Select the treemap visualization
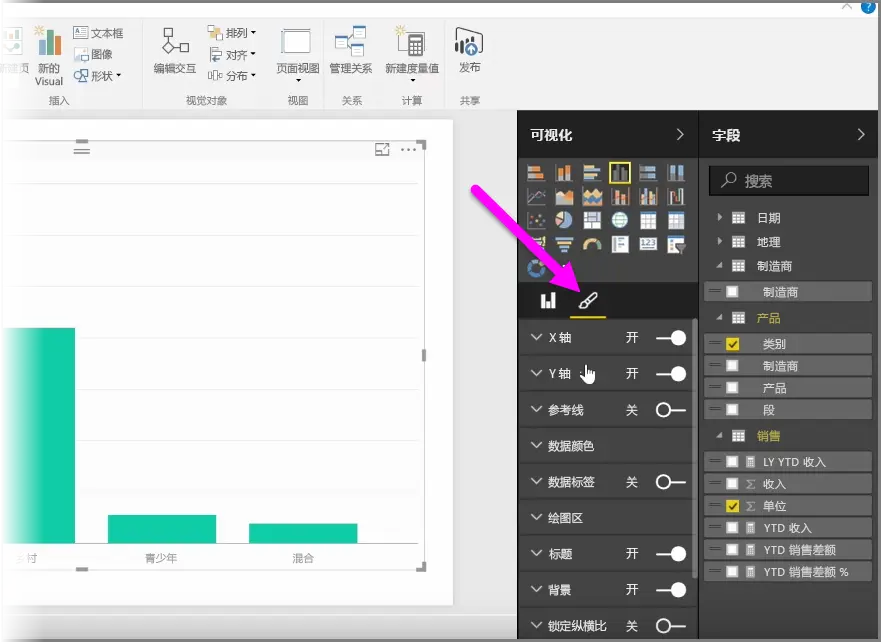 (x=592, y=220)
